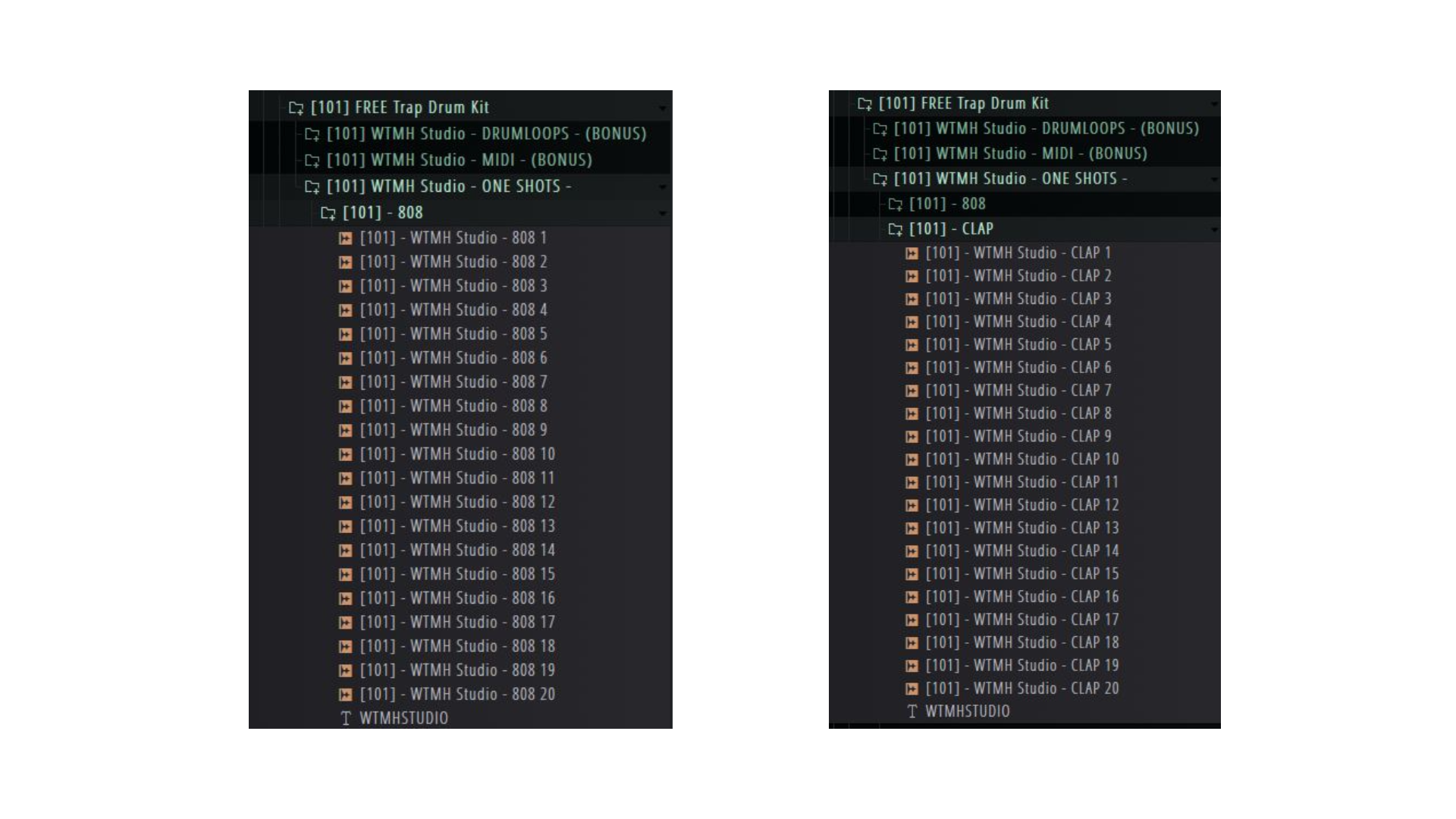1456x819 pixels.
Task: Click the folder icon of left DRUMLOOPS folder
Action: [x=312, y=134]
